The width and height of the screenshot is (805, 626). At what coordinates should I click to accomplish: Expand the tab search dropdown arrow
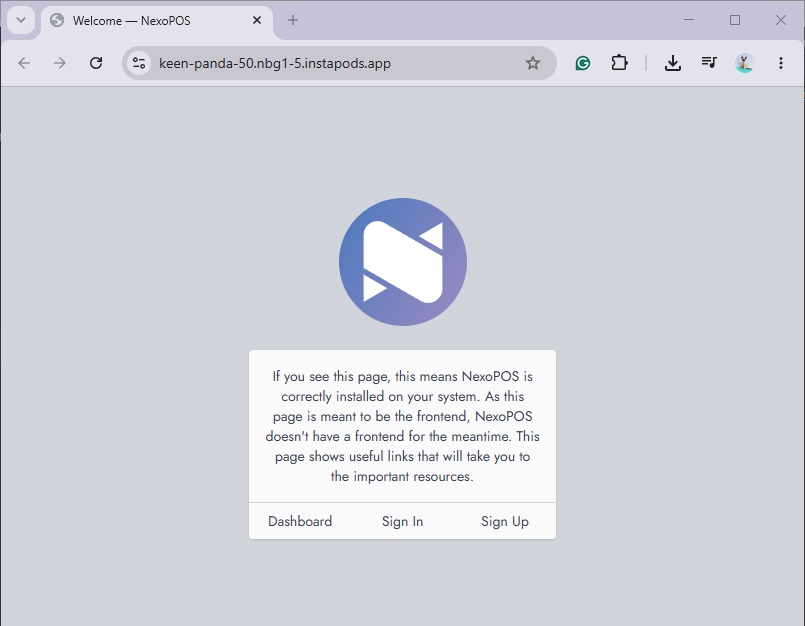(x=21, y=20)
